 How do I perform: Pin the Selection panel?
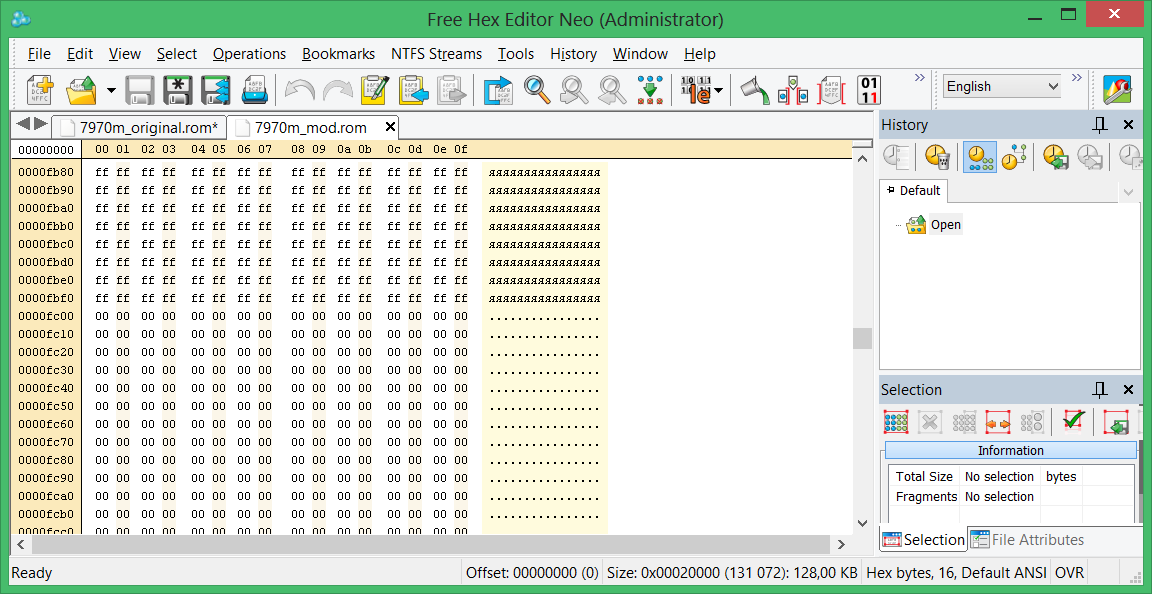1100,390
